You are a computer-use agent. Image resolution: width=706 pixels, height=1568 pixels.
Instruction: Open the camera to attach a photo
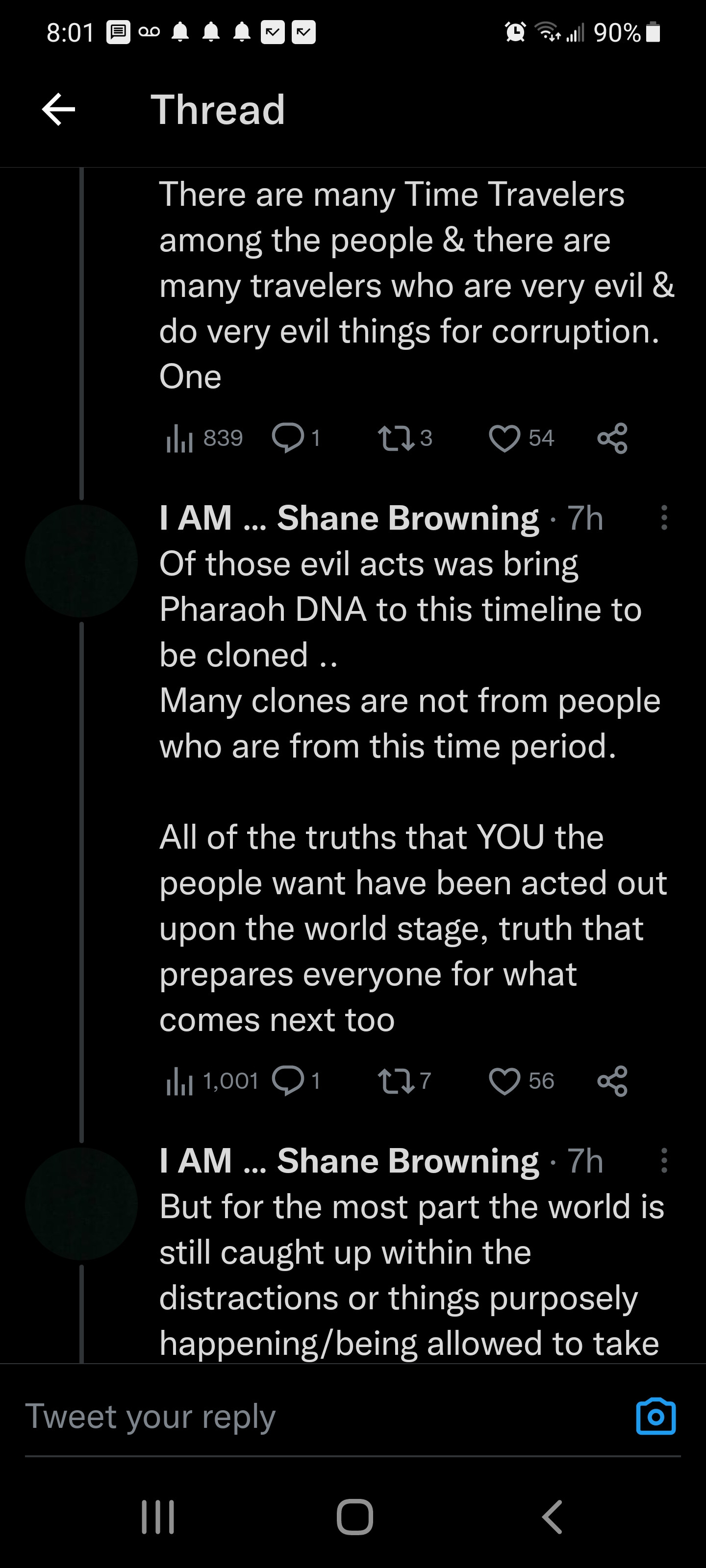(x=656, y=1417)
